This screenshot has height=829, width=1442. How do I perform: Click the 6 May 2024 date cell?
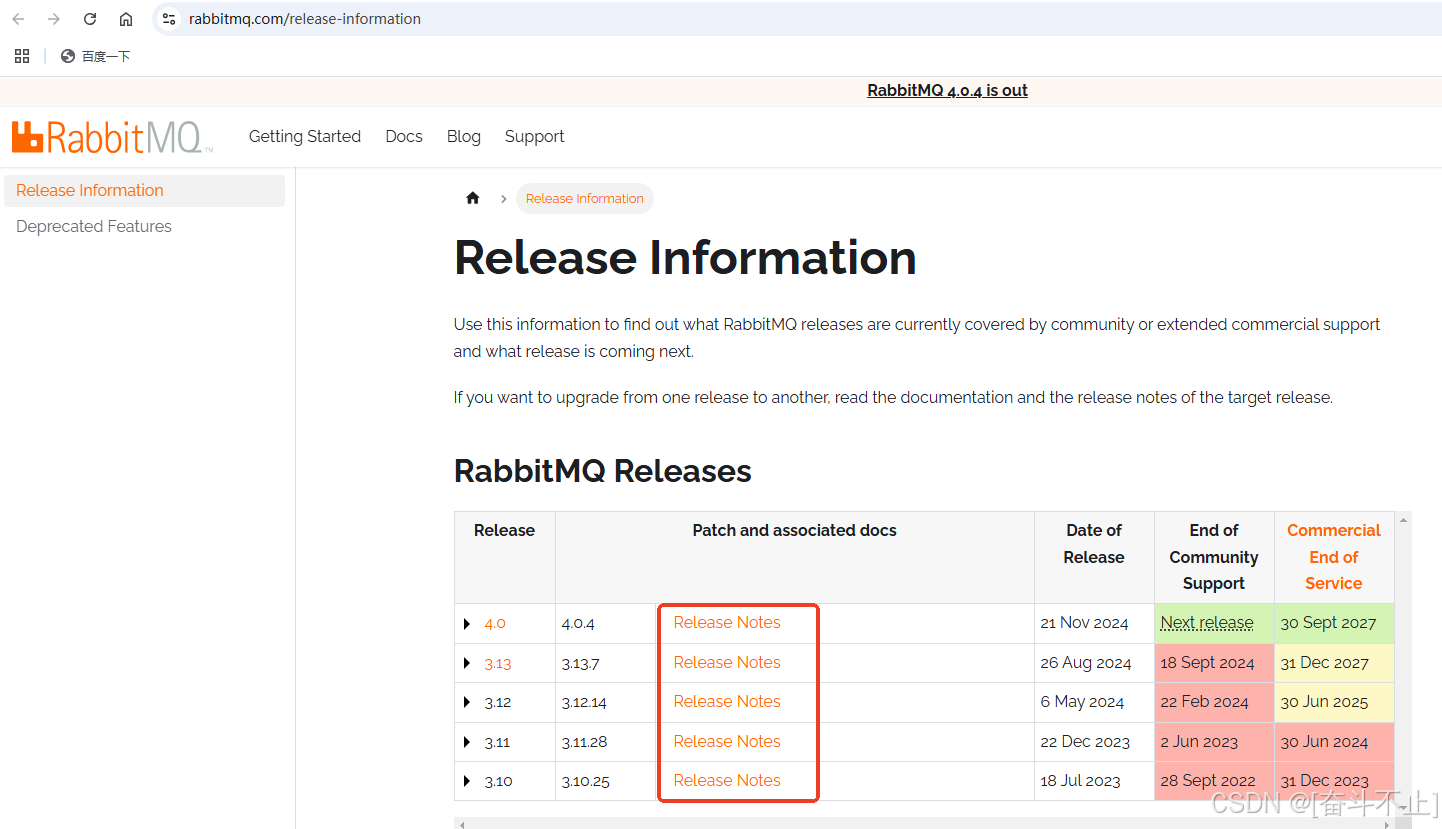click(x=1094, y=702)
